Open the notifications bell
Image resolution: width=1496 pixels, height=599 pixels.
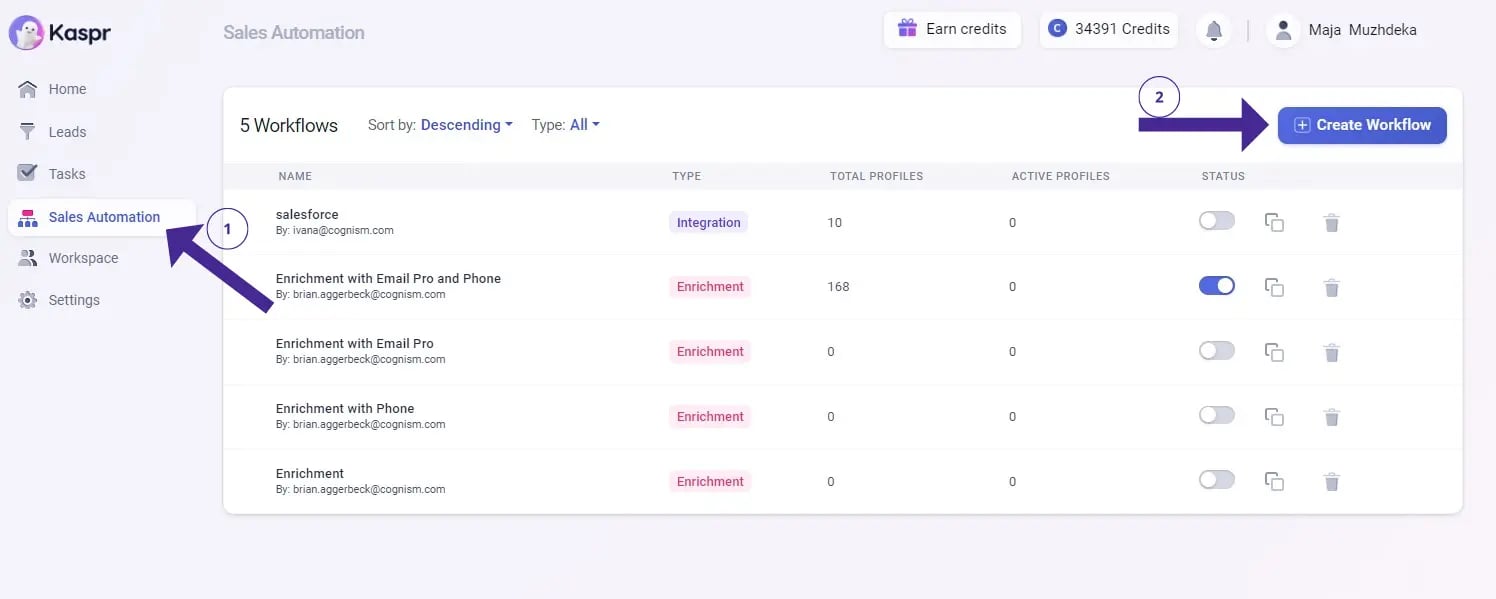click(1214, 31)
